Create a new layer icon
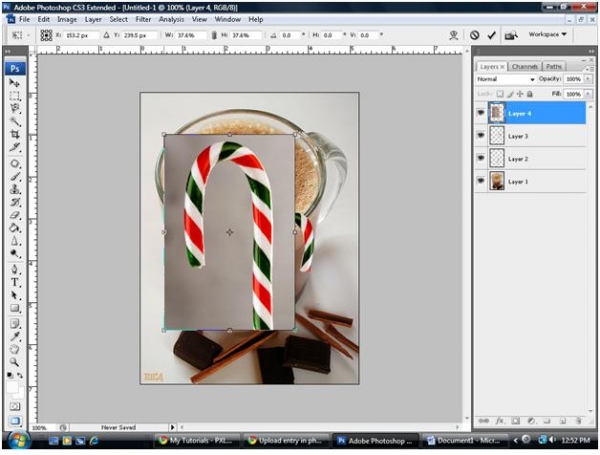The image size is (600, 455). pos(562,421)
